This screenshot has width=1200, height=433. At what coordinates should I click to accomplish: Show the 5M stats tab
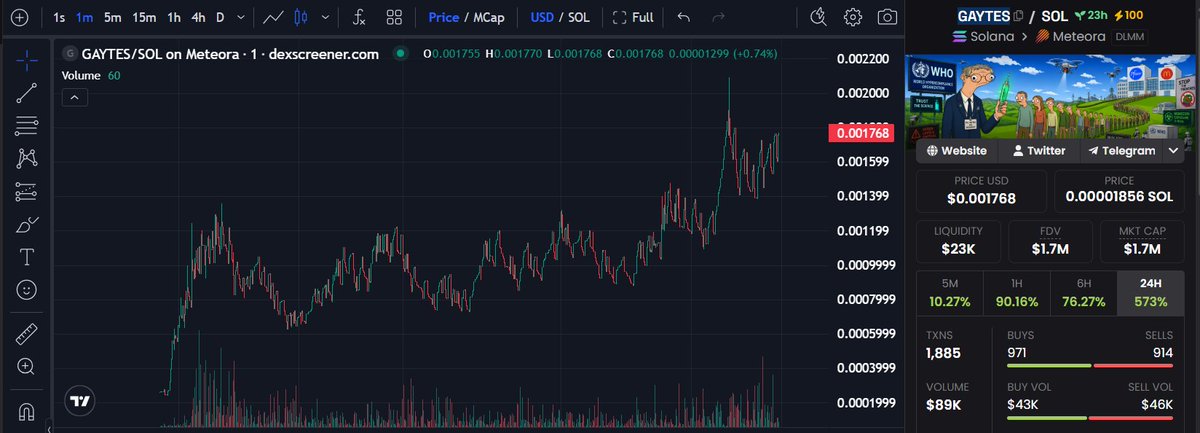949,292
